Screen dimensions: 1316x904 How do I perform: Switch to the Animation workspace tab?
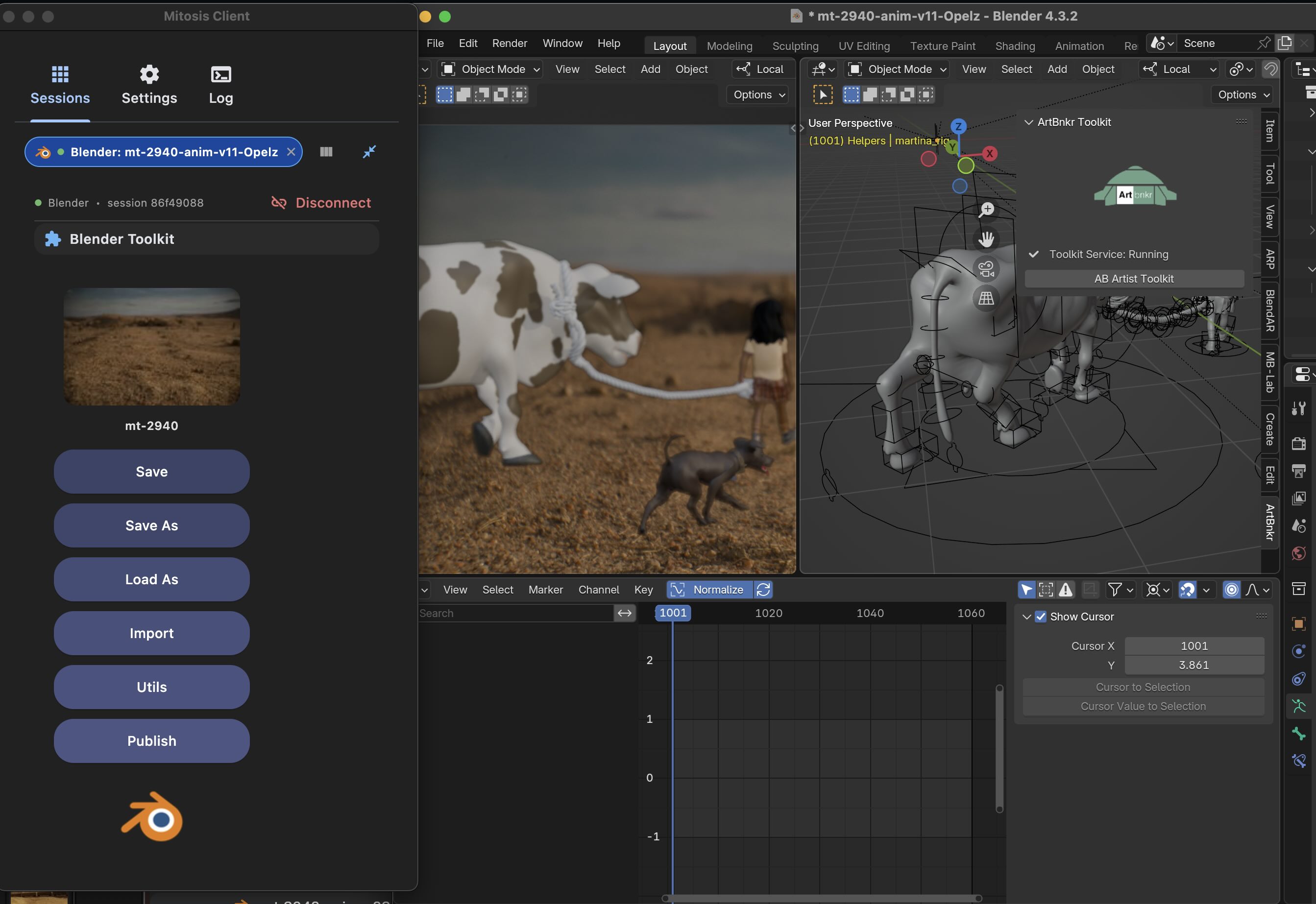point(1079,46)
